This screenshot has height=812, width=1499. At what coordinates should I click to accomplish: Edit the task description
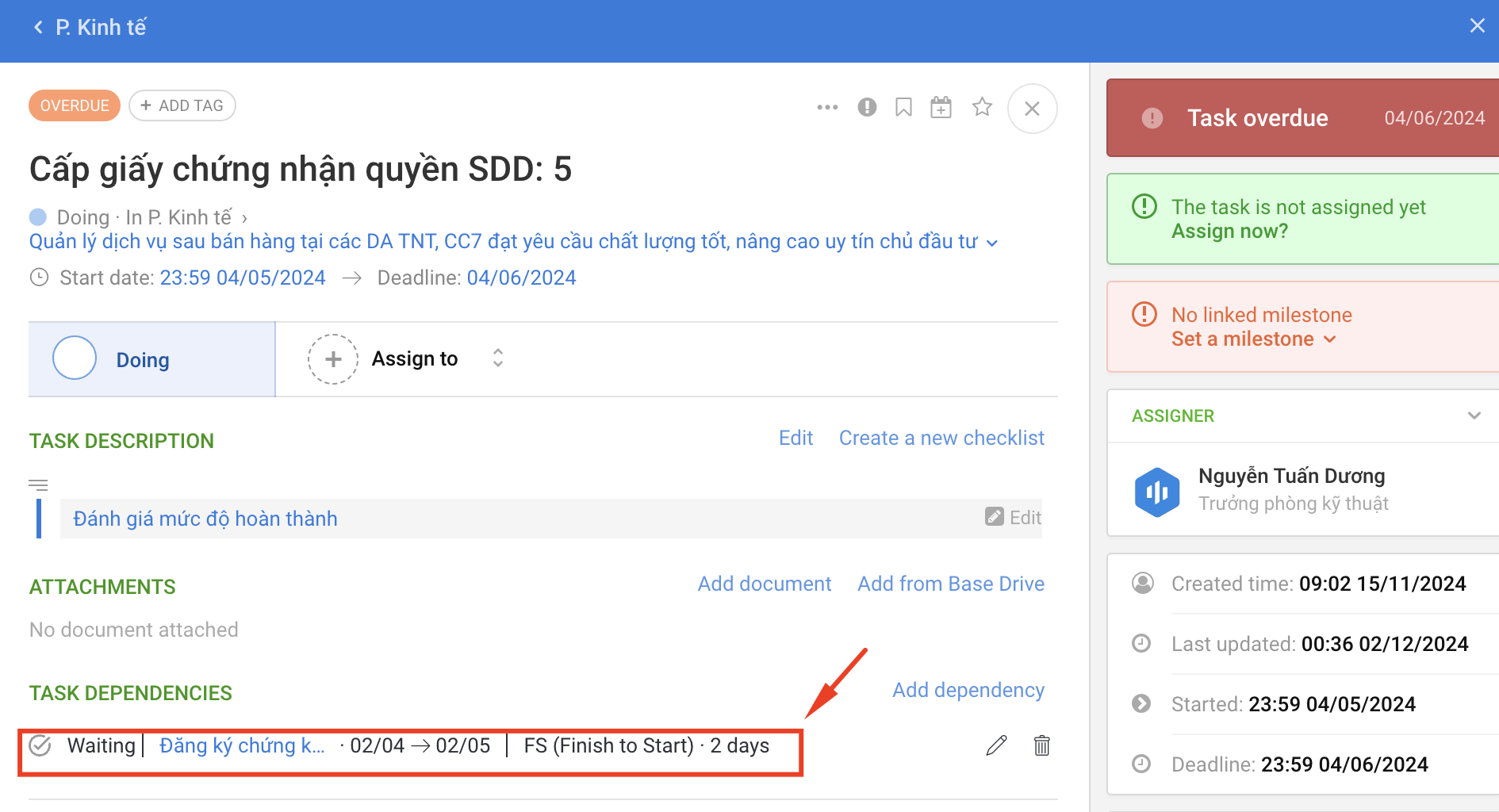pos(796,438)
